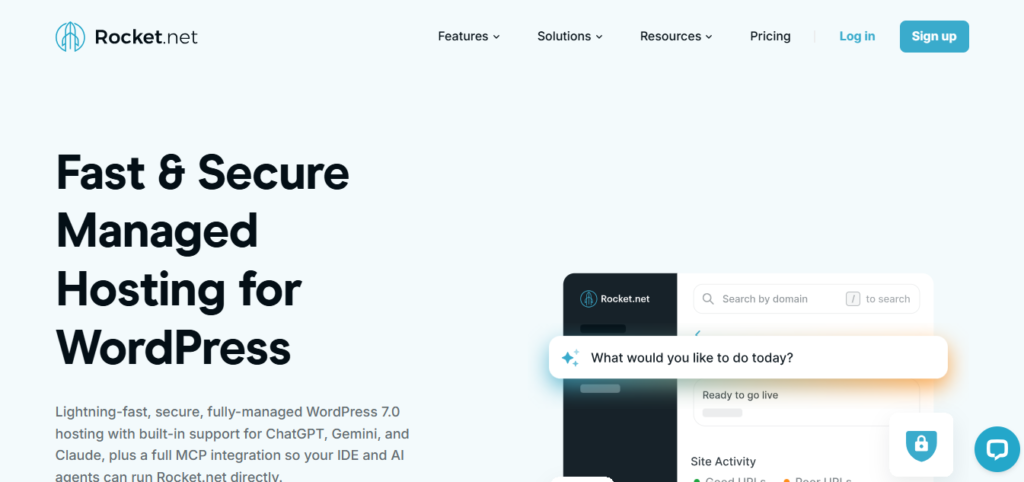Click the Sign up button
The width and height of the screenshot is (1024, 482).
934,37
